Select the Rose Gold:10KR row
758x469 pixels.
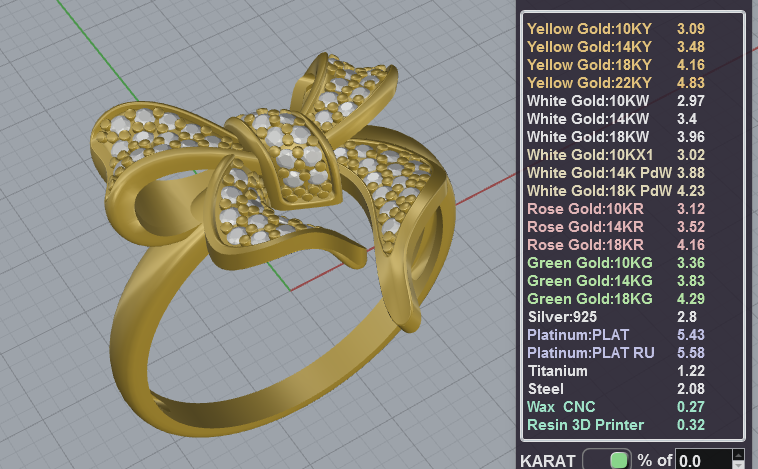tap(616, 209)
